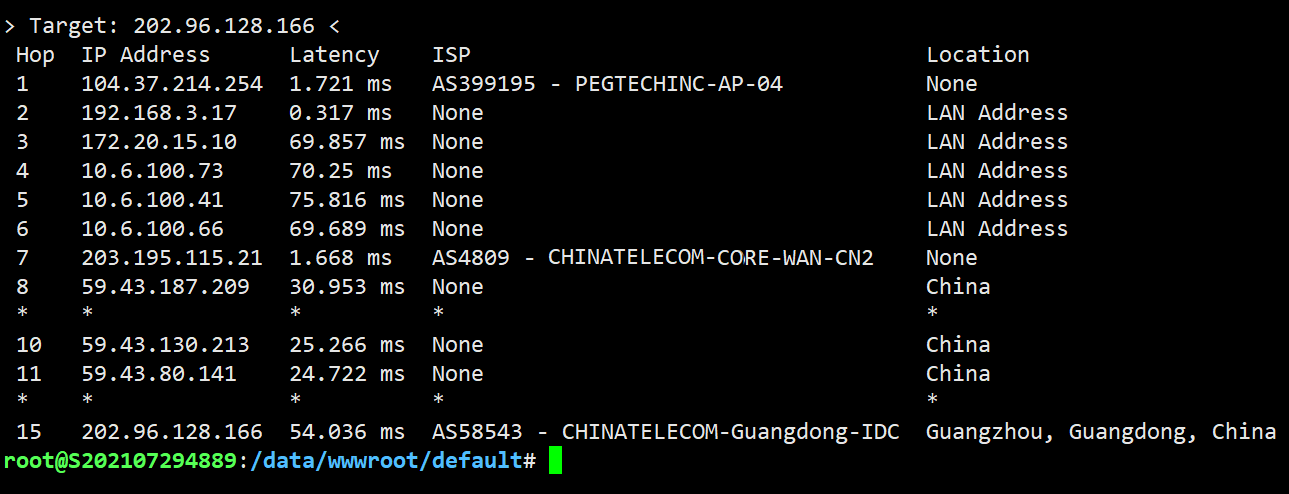Click AS58543 - CHINATELECOM-Guangdong-IDC entry
Viewport: 1289px width, 494px height.
coord(666,432)
